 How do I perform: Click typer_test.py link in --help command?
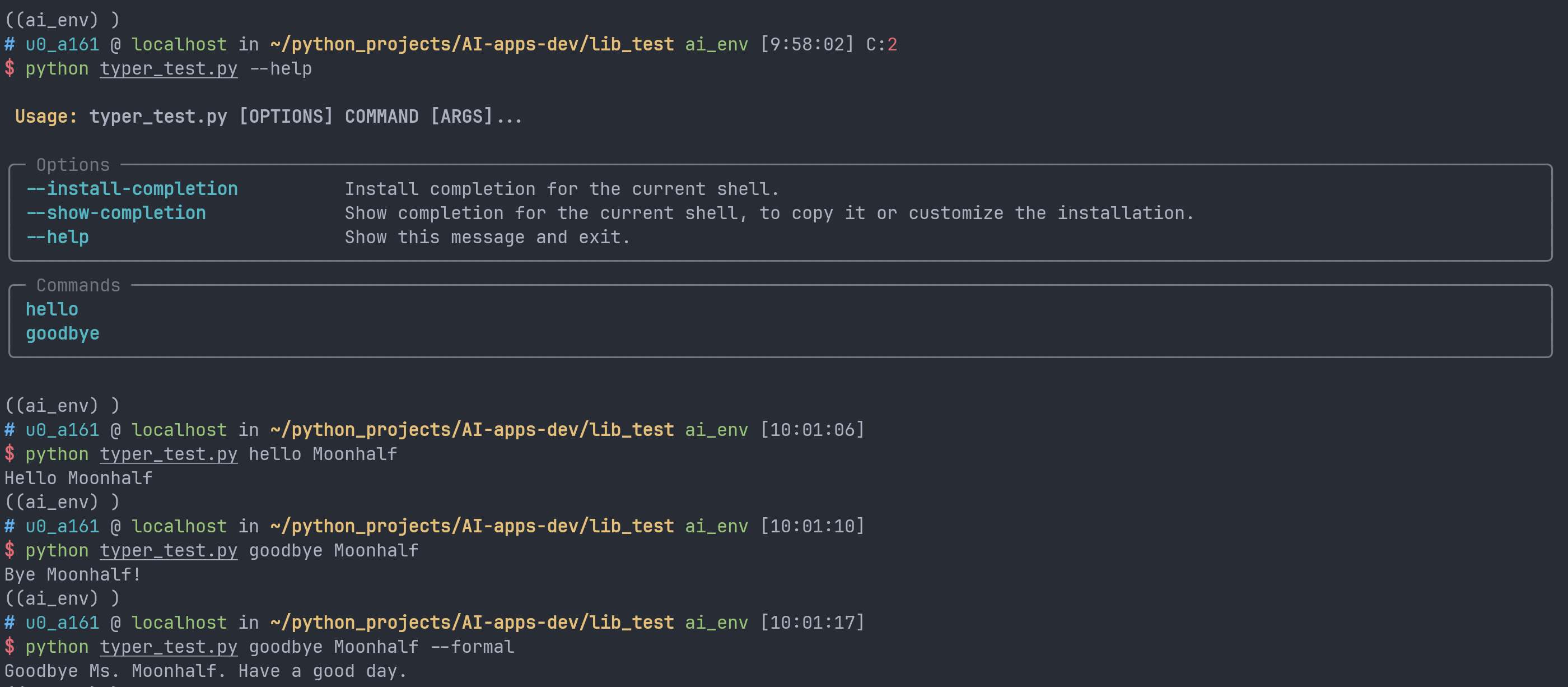(169, 69)
